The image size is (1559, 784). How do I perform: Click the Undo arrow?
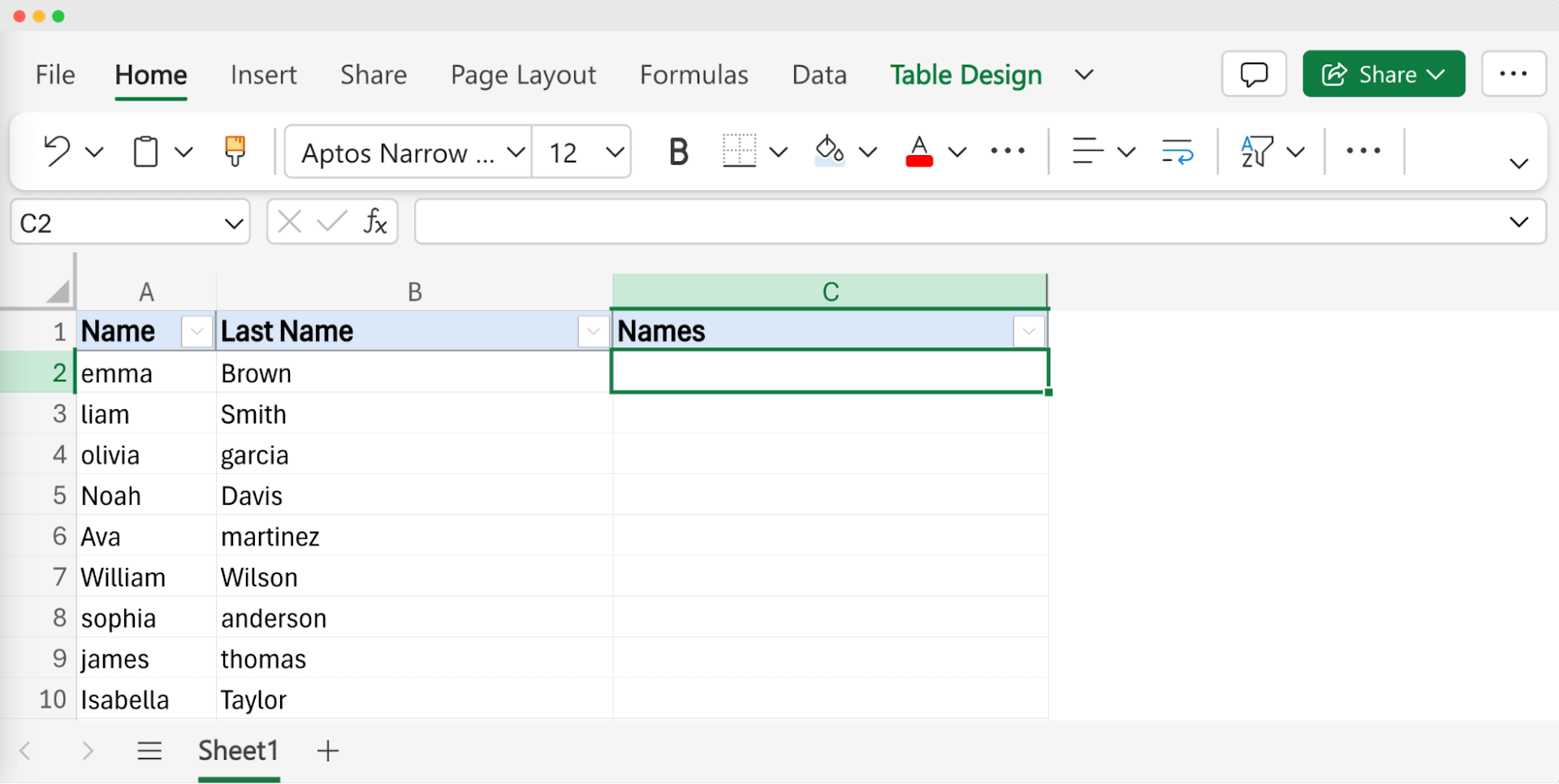click(55, 151)
